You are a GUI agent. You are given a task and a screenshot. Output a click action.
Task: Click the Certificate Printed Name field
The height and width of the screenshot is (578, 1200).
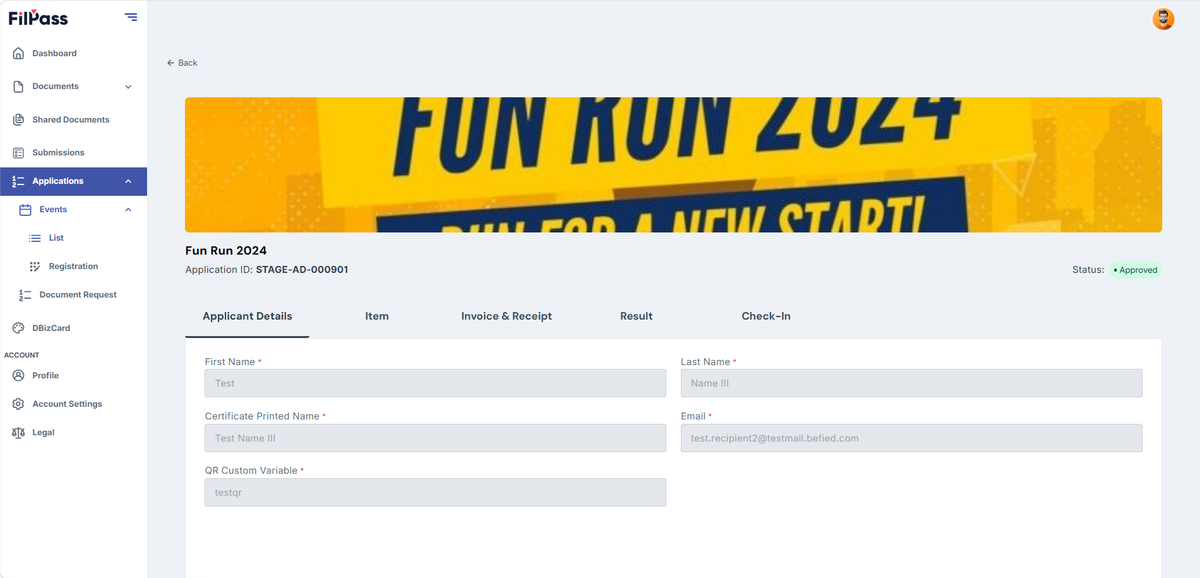click(435, 438)
